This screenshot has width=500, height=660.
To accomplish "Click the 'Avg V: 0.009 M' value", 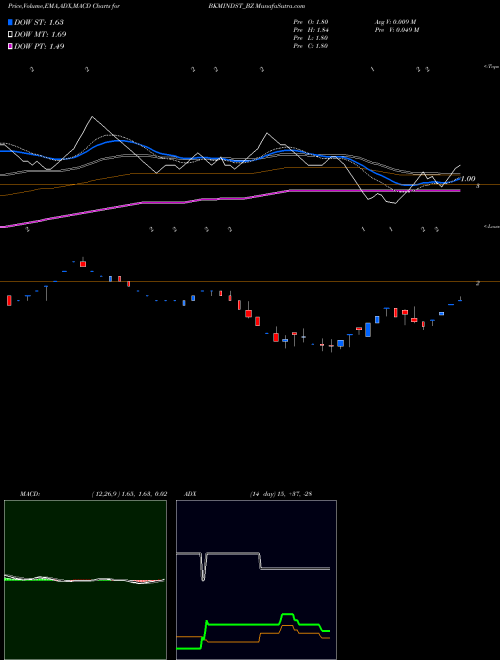I will 395,22.
